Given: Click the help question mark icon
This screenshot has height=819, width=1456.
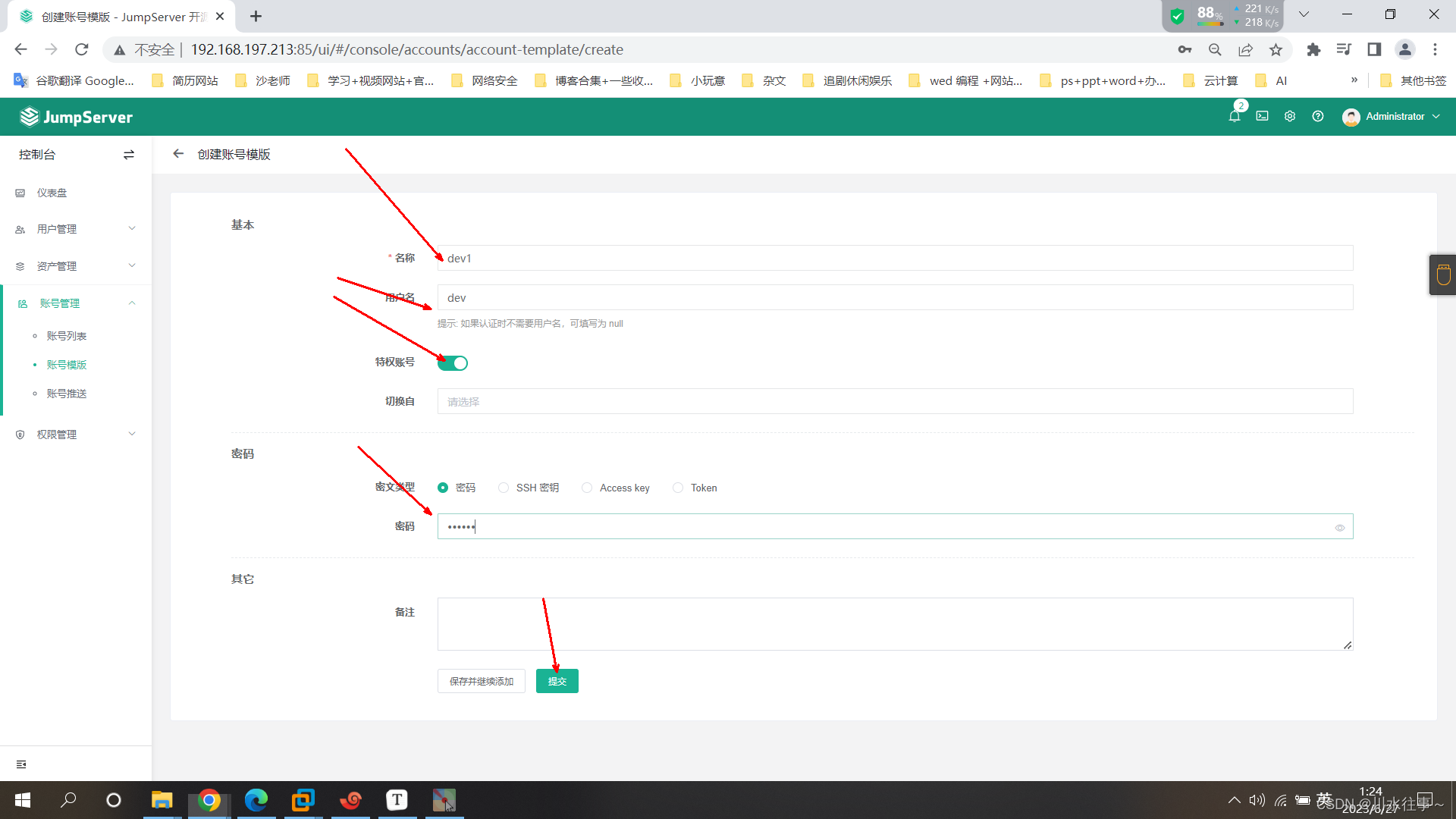Looking at the screenshot, I should coord(1318,116).
